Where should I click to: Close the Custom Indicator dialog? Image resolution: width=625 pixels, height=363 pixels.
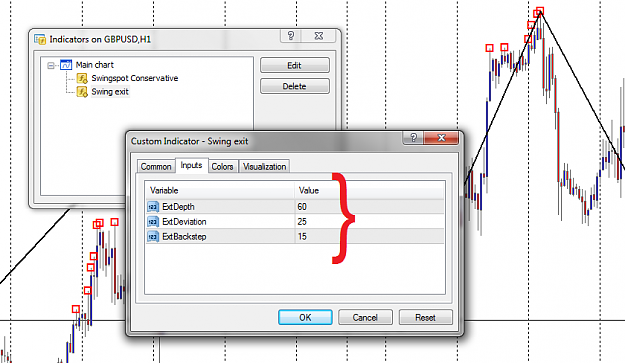click(x=441, y=138)
